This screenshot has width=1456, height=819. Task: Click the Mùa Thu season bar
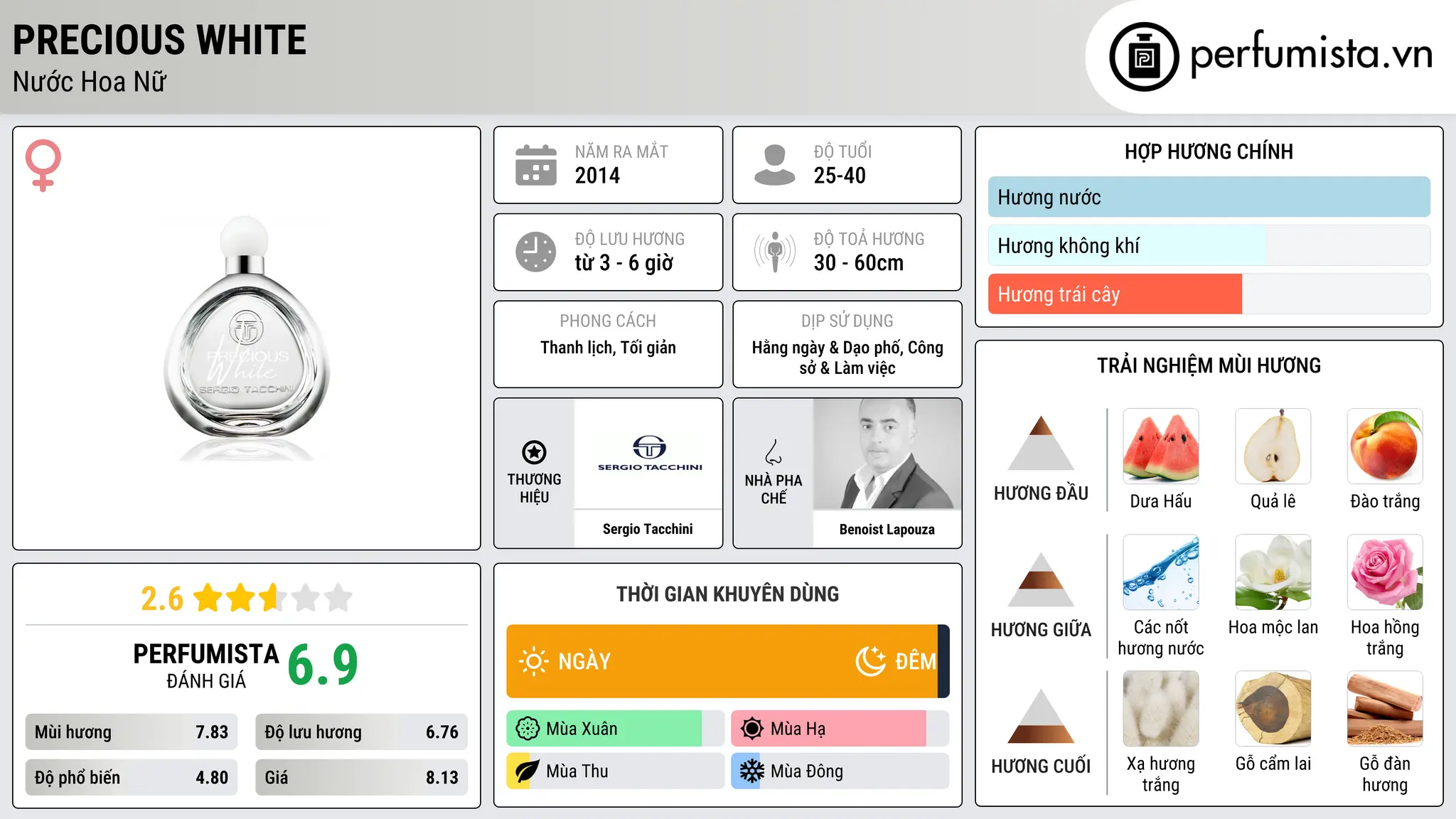tap(616, 771)
